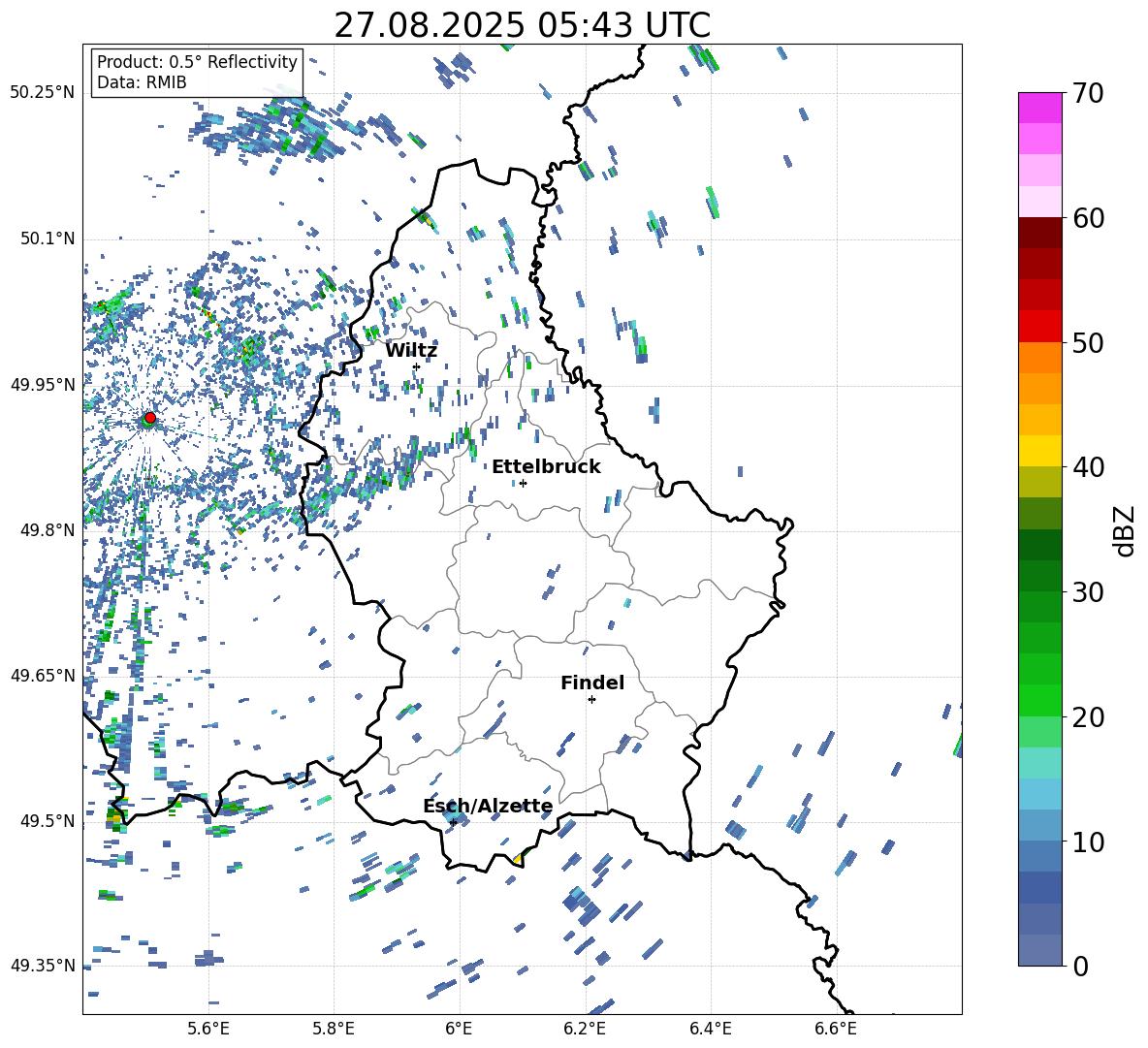Click the Ettelbruck city label

546,467
